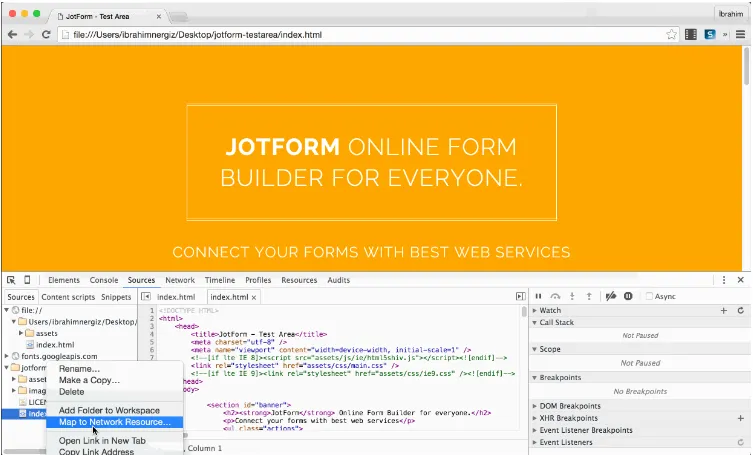Viewport: 753px width, 455px height.
Task: Bookmark the page with the star icon
Action: (x=671, y=35)
